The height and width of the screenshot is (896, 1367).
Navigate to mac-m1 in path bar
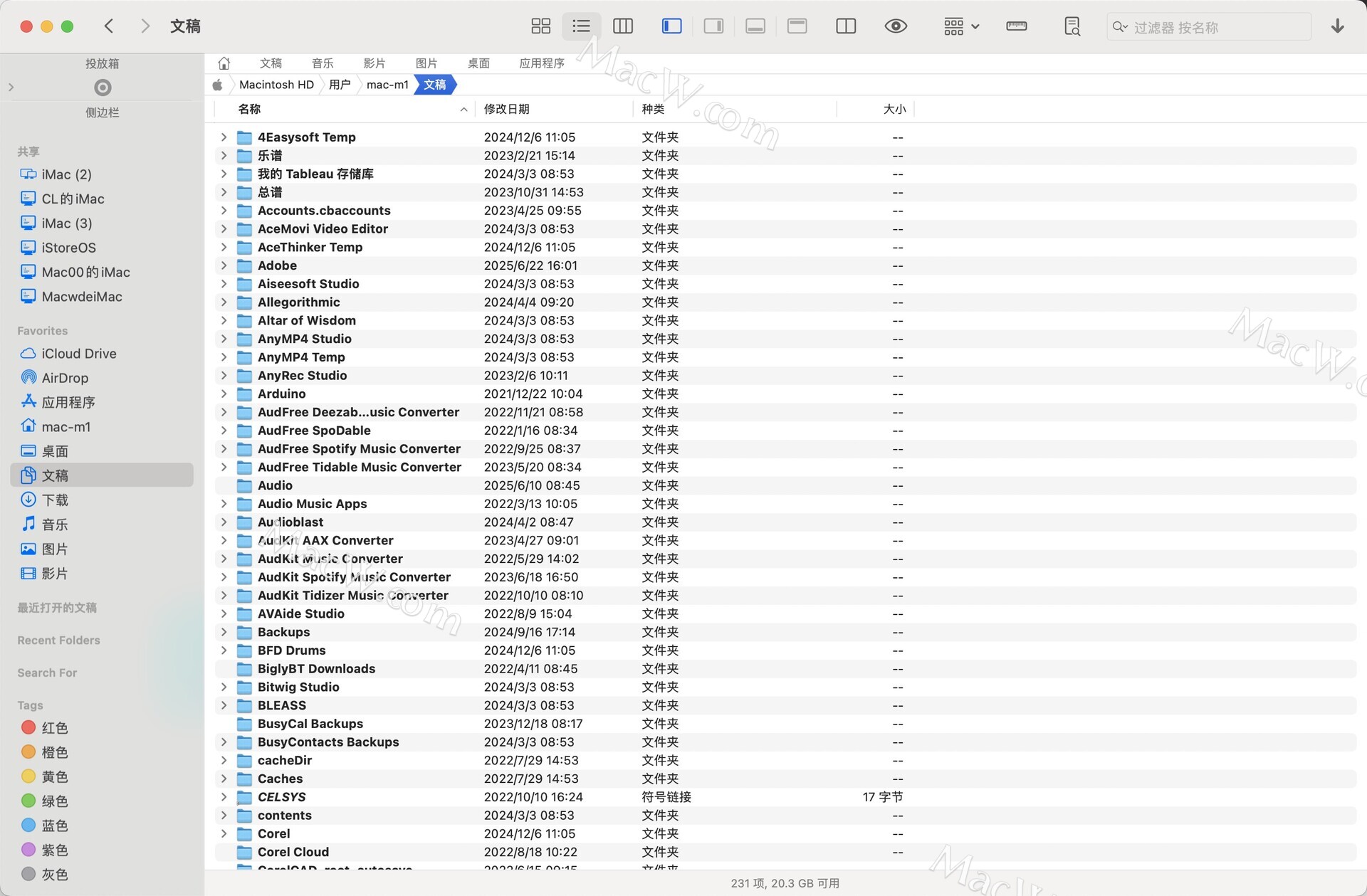tap(387, 85)
